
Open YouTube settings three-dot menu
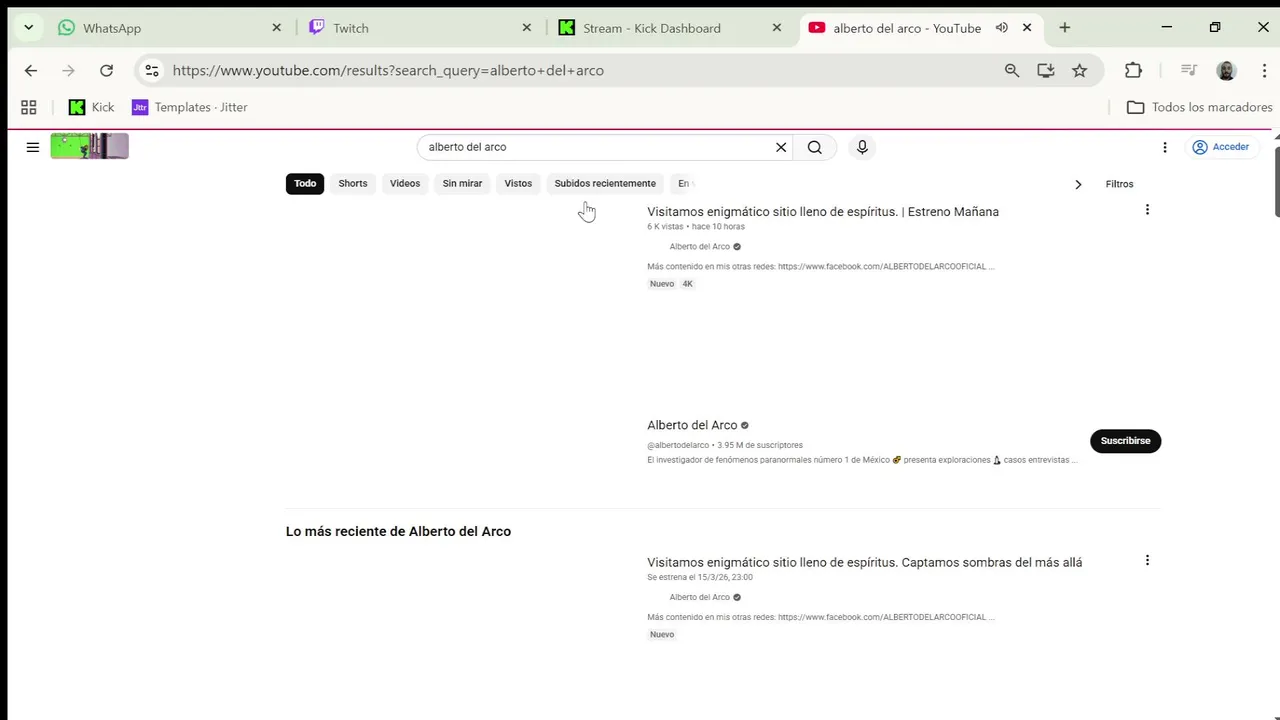pyautogui.click(x=1165, y=147)
